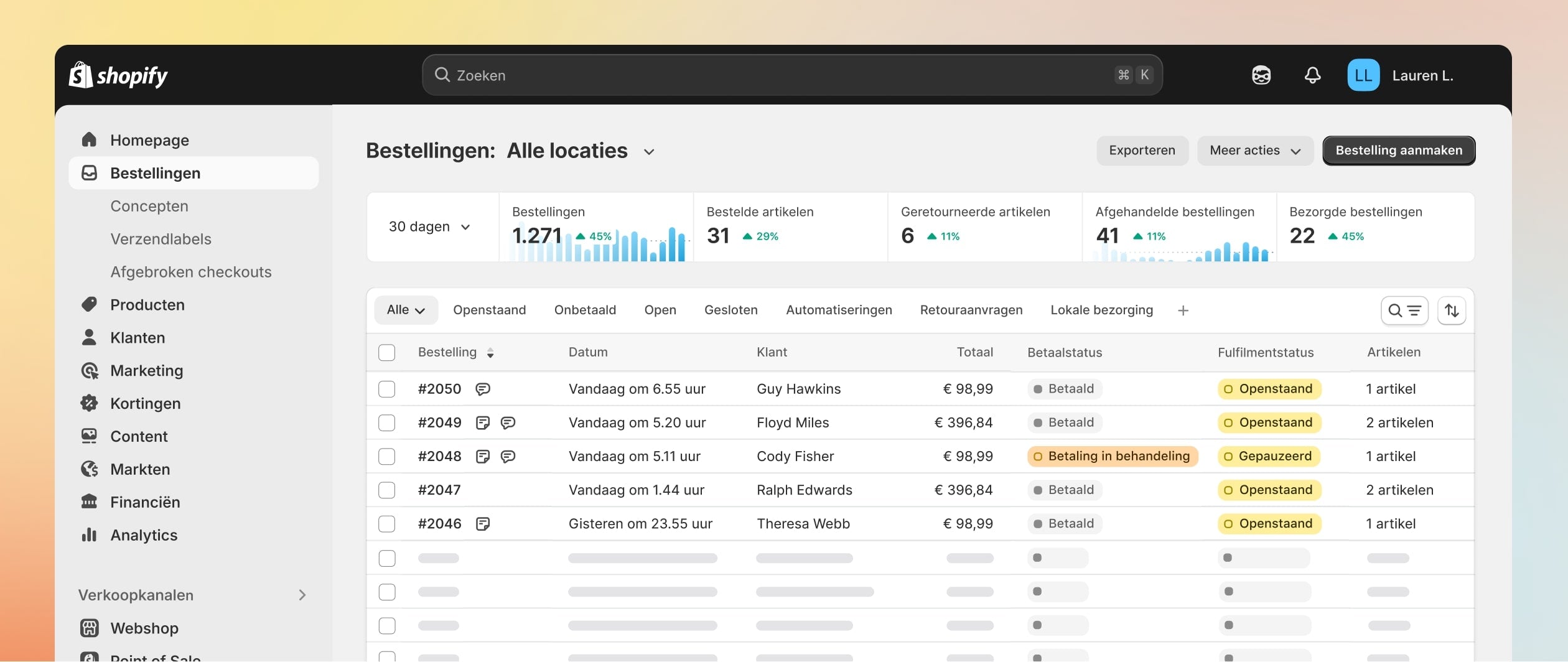Open Concepten in the sidebar

click(x=149, y=206)
